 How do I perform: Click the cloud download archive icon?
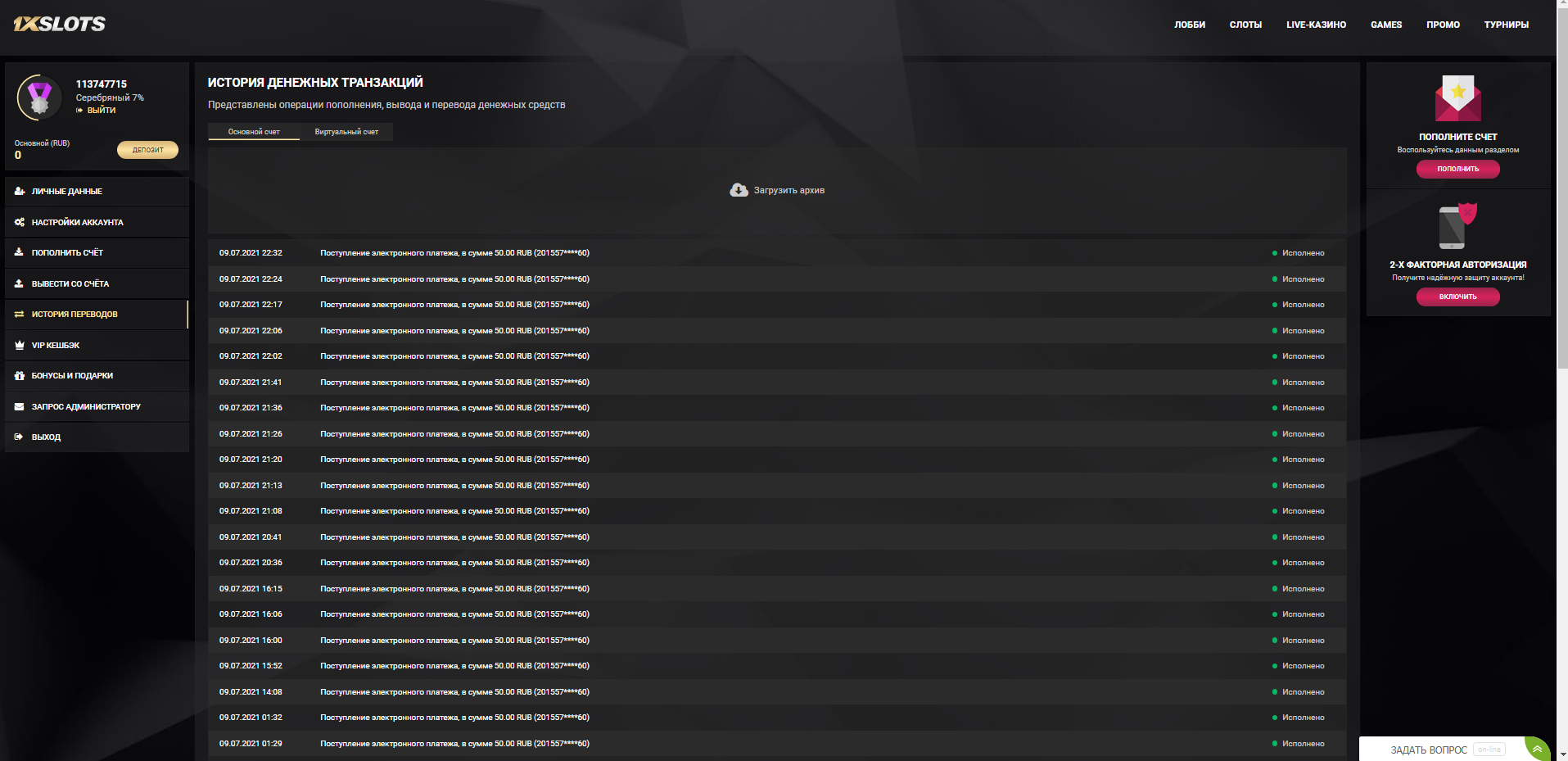[739, 190]
